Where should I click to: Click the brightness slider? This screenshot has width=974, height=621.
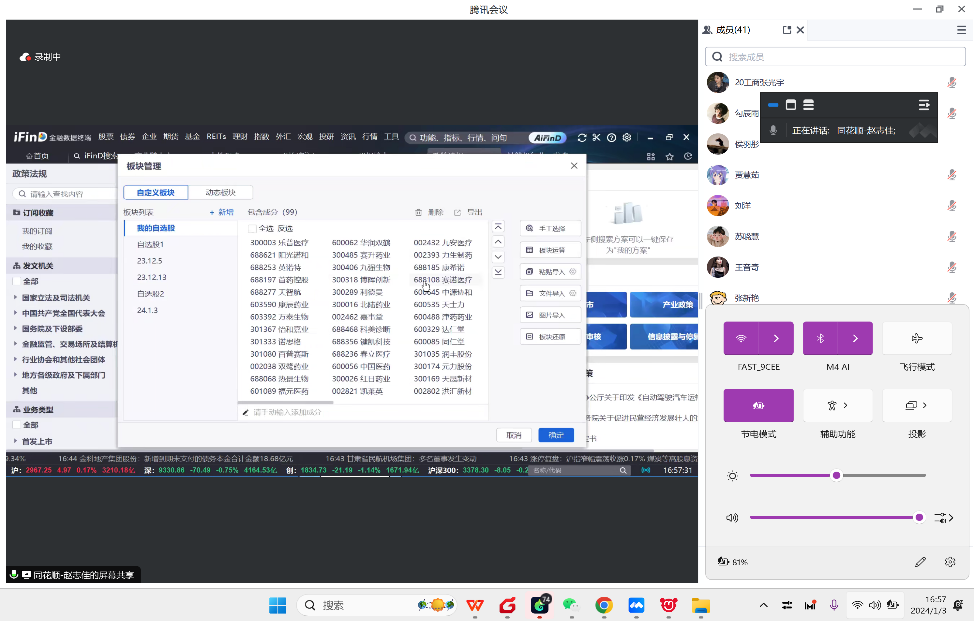[836, 475]
